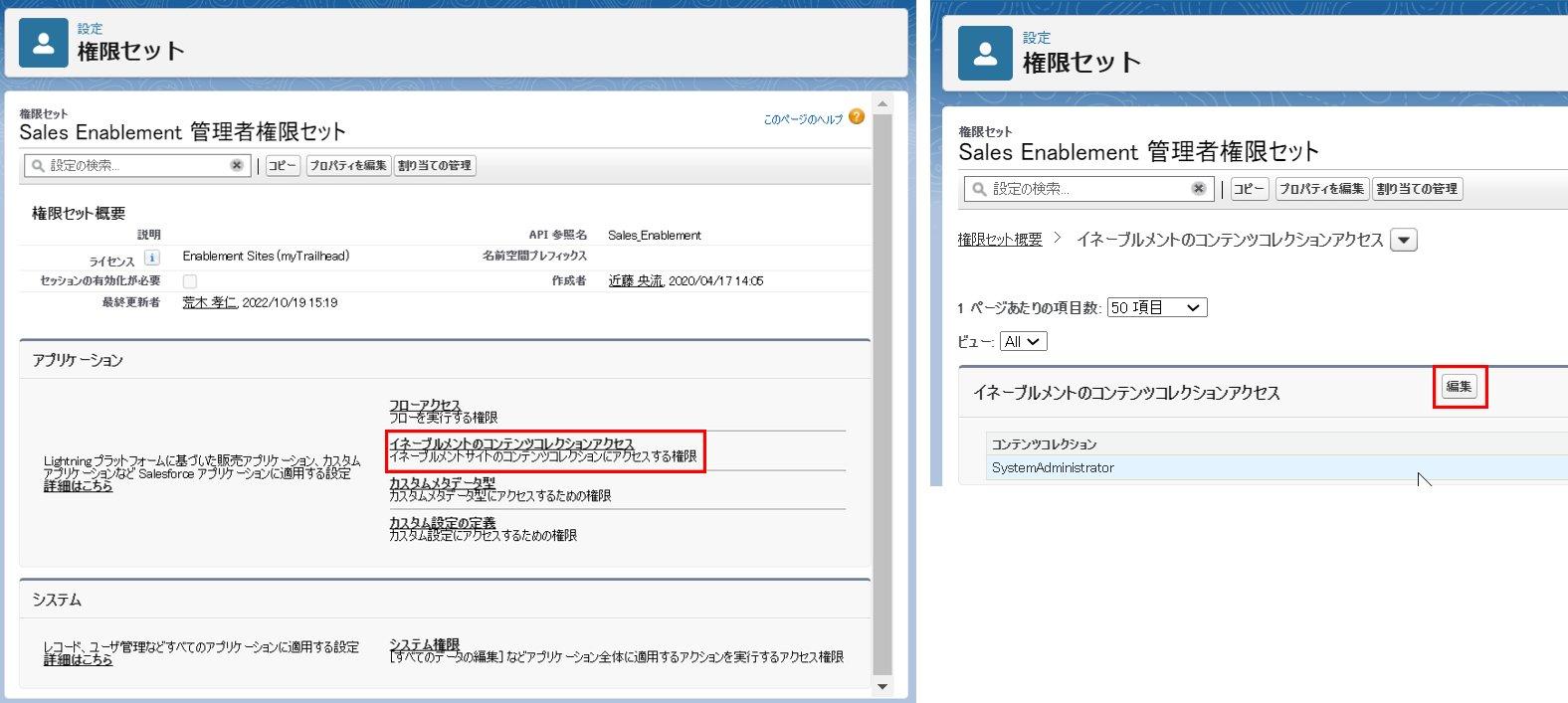Click manage assignments button in right window
The height and width of the screenshot is (703, 1568).
tap(1418, 189)
